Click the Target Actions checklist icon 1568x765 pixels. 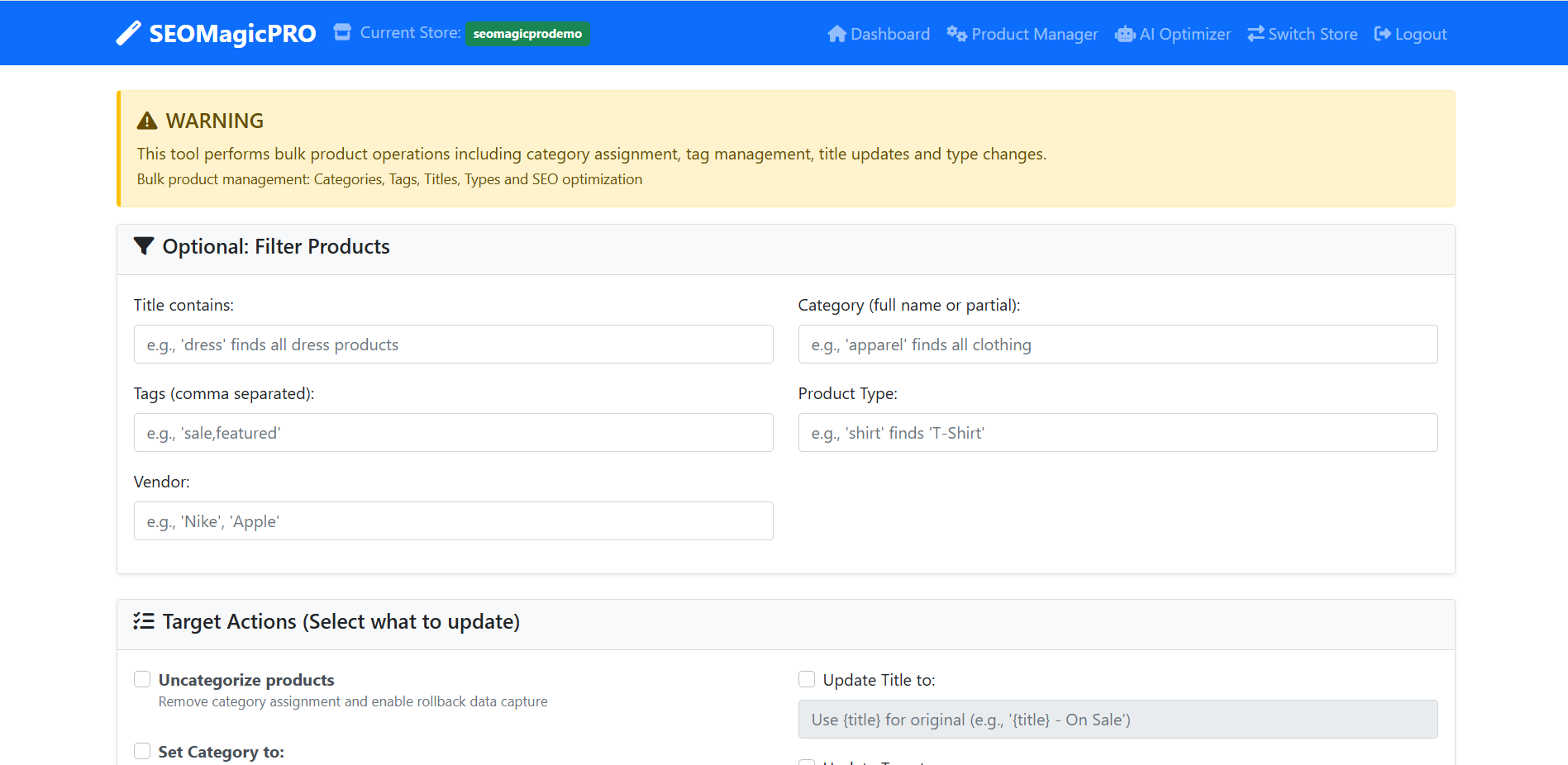pyautogui.click(x=143, y=621)
